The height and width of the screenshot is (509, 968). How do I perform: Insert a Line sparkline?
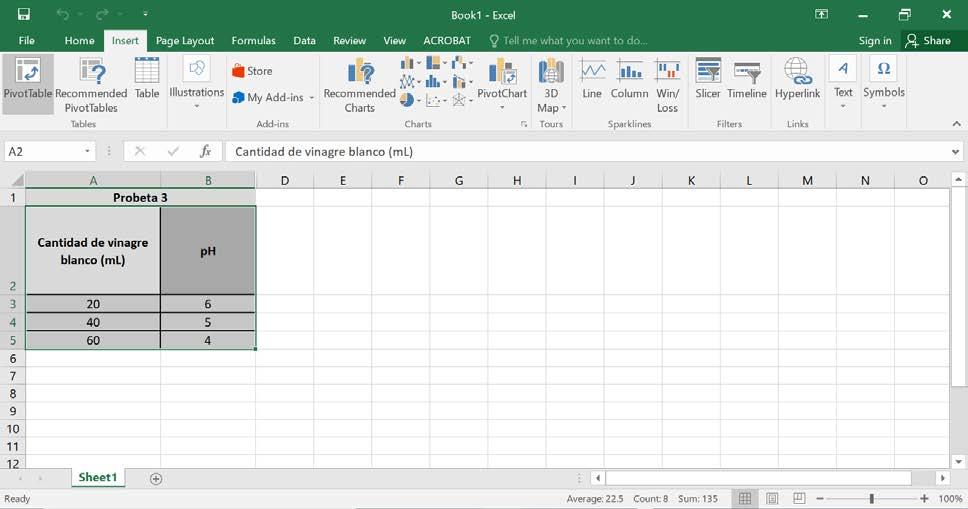click(x=592, y=79)
